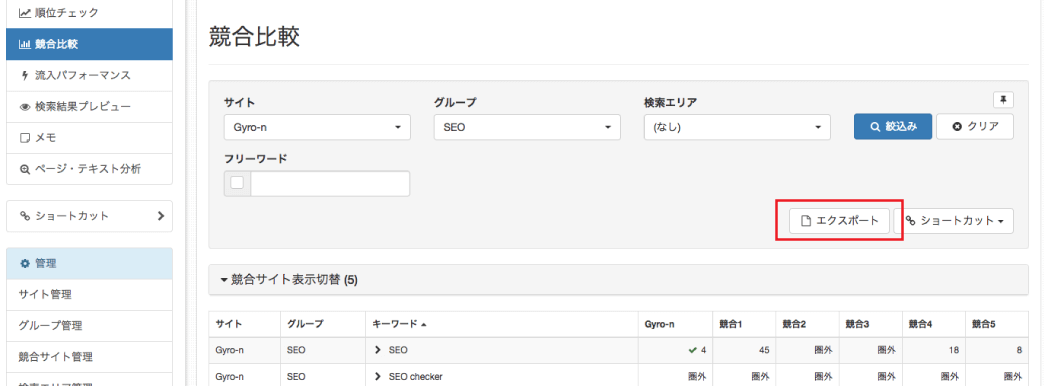Click the note icon beside メモ
Viewport: 1047px width, 386px height.
pos(25,138)
